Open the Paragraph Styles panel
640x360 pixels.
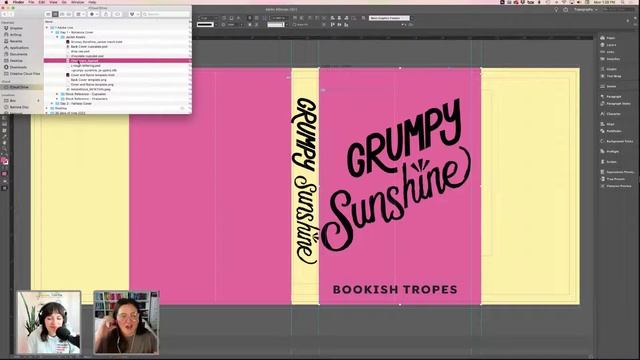616,104
